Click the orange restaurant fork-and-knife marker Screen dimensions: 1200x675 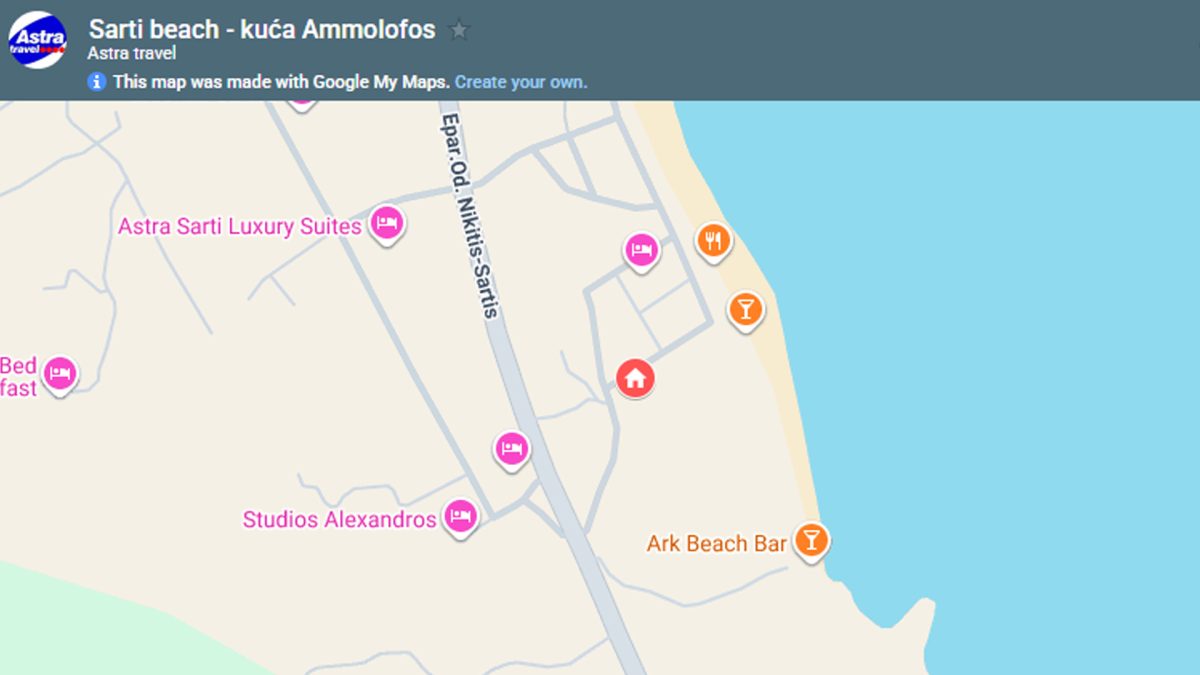pyautogui.click(x=713, y=241)
